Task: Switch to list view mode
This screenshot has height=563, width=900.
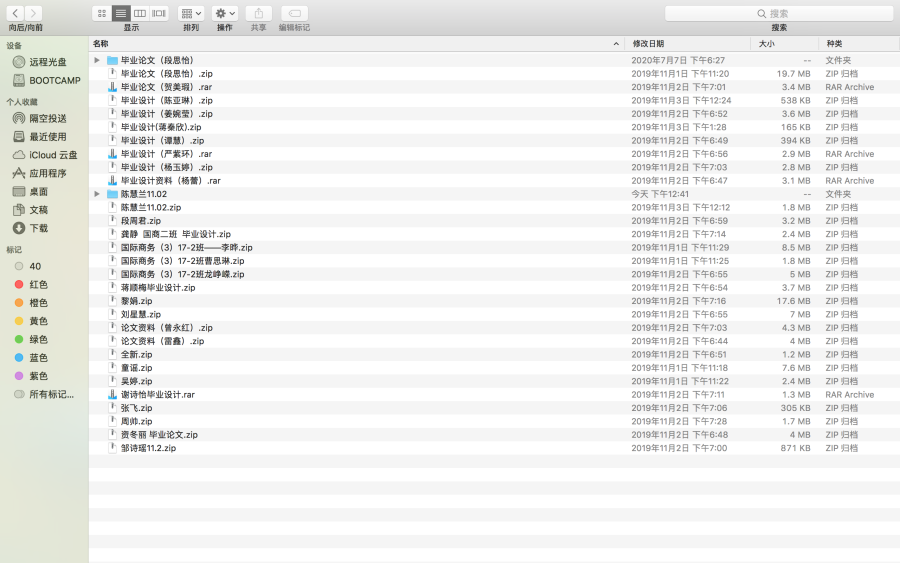Action: (x=121, y=13)
